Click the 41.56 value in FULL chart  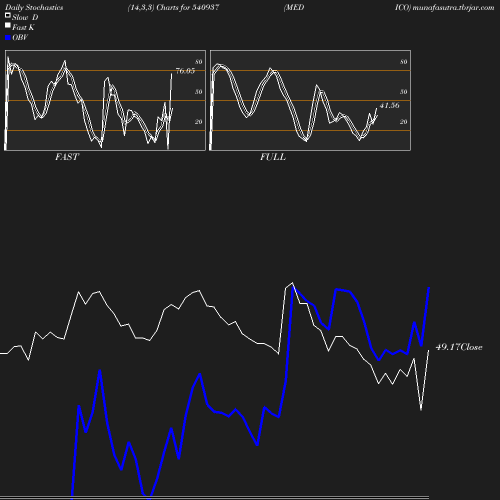[x=389, y=105]
